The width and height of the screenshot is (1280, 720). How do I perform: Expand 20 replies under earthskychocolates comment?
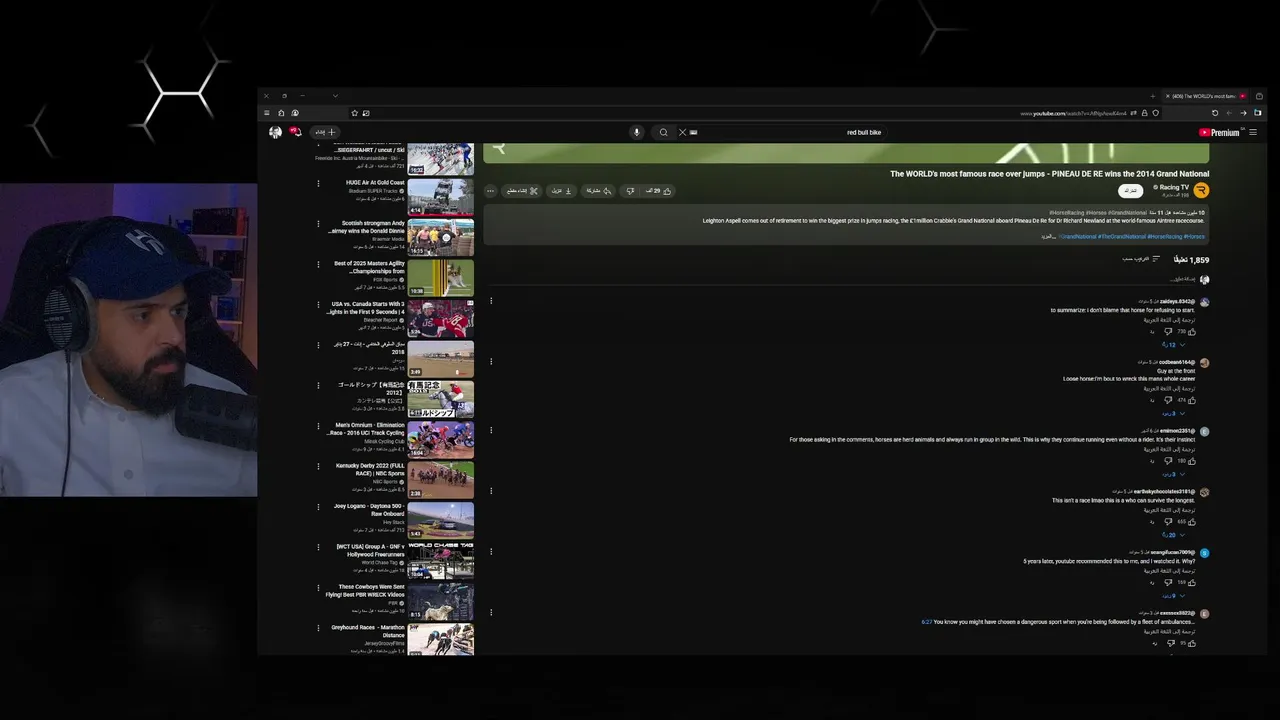(x=1173, y=535)
